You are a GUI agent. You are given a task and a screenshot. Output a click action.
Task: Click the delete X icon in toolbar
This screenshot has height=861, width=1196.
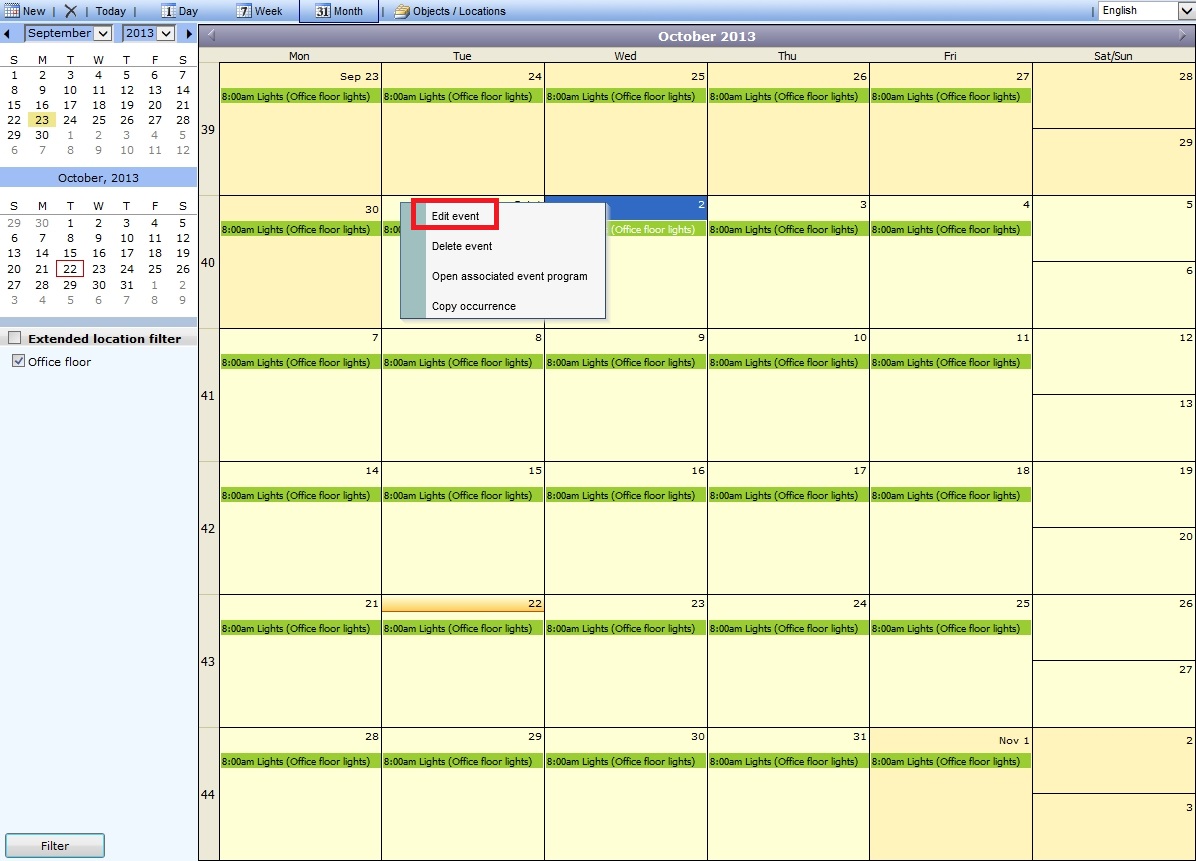tap(70, 11)
